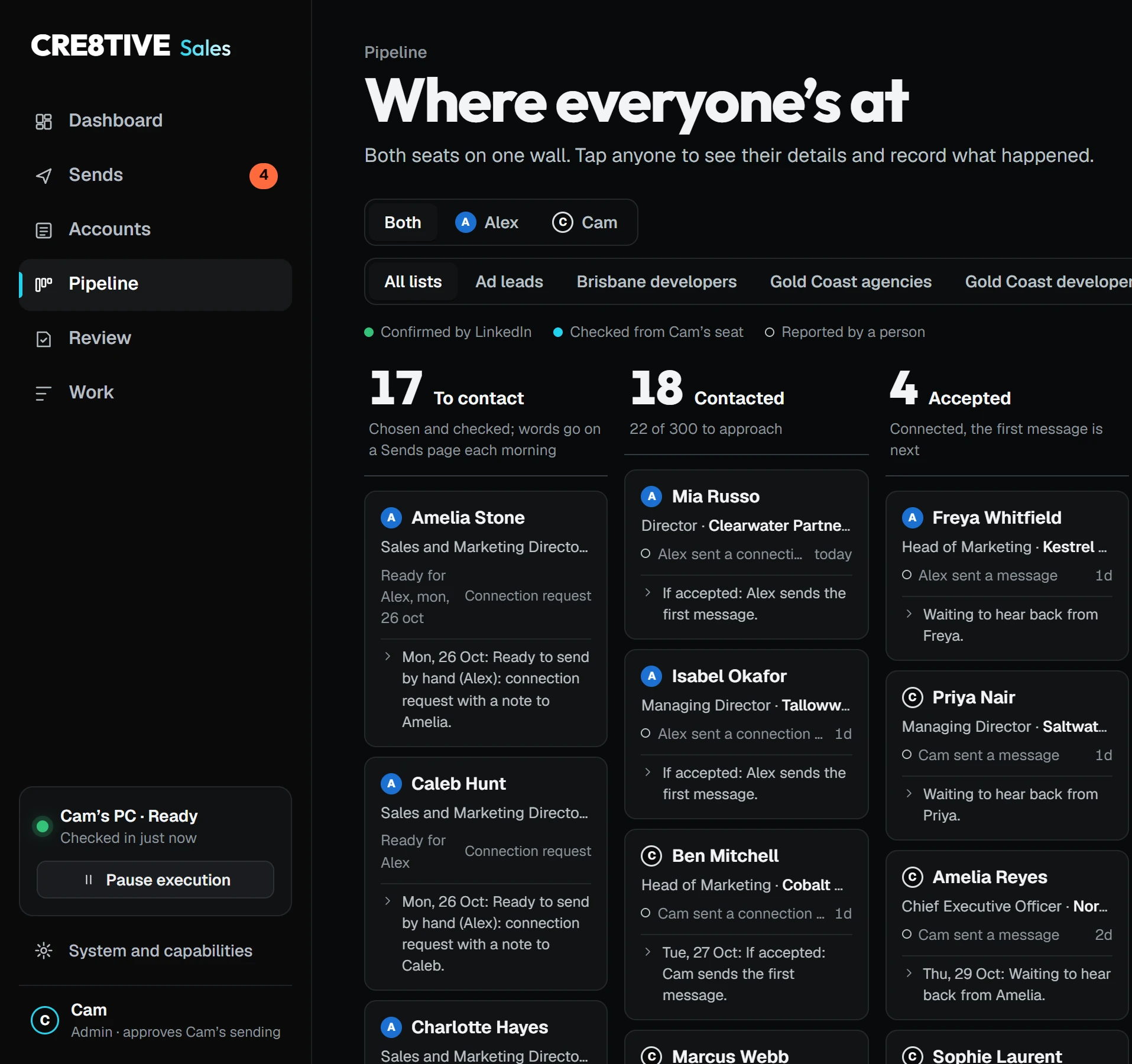The image size is (1132, 1064).
Task: Click the A avatar on Amelia Stone card
Action: pos(391,518)
